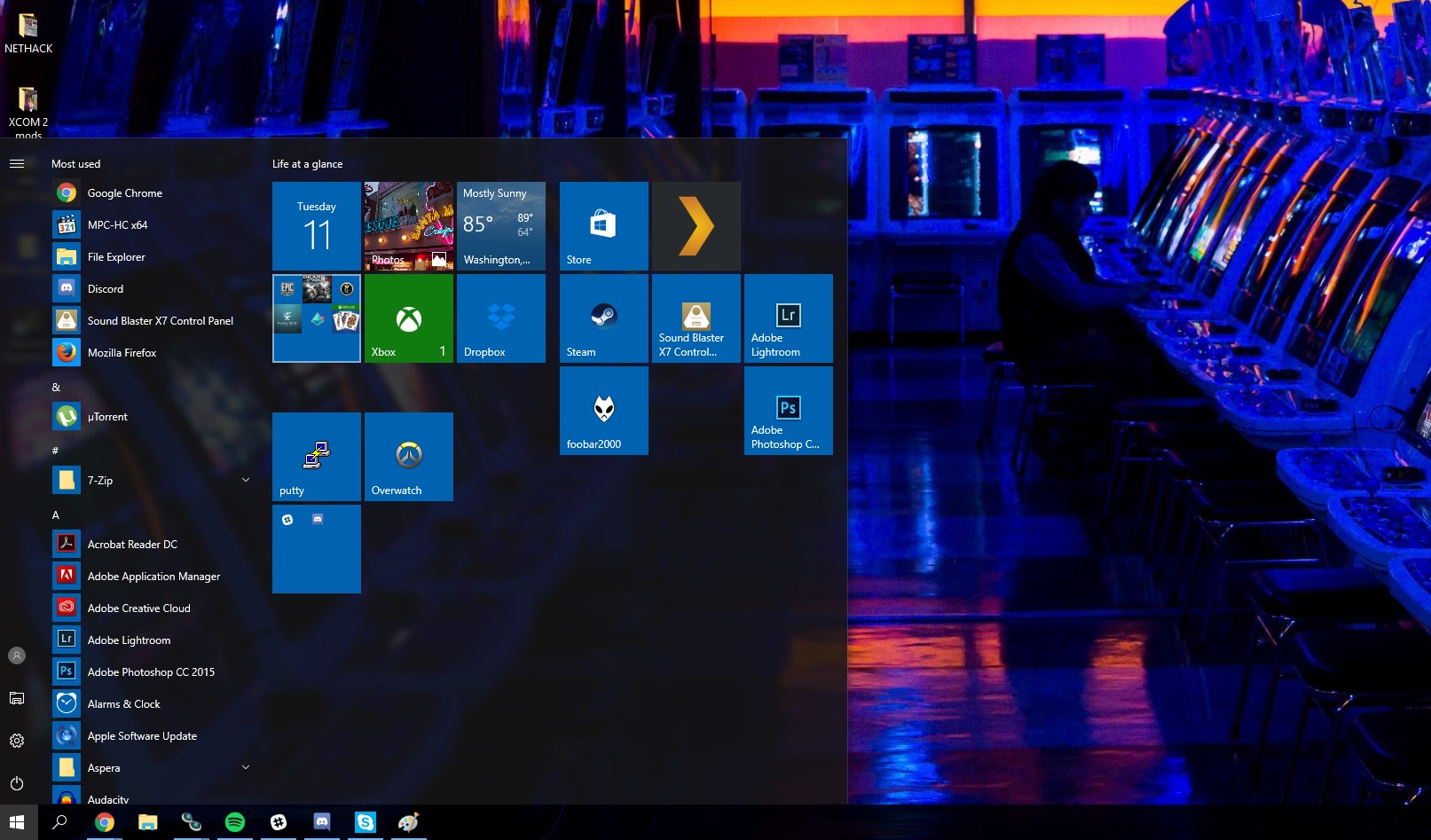Open the File Explorer shortcut in Start sidebar
The height and width of the screenshot is (840, 1431).
click(17, 698)
